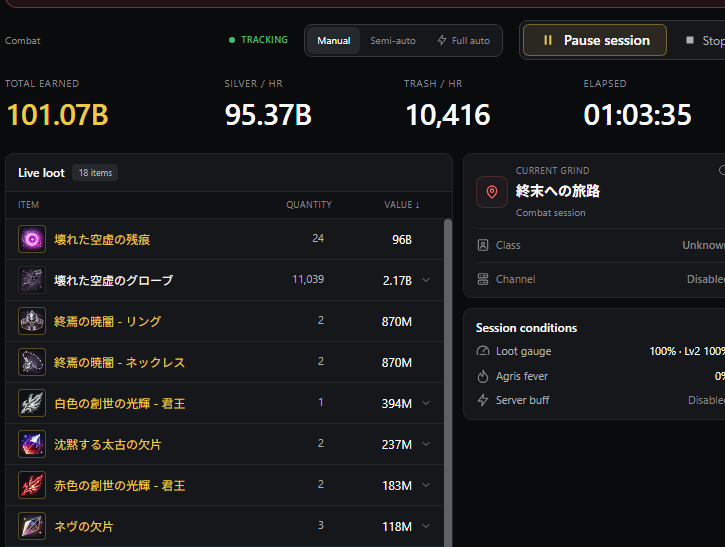This screenshot has width=725, height=547.
Task: Click the 01:03:35 elapsed timer
Action: 637,115
